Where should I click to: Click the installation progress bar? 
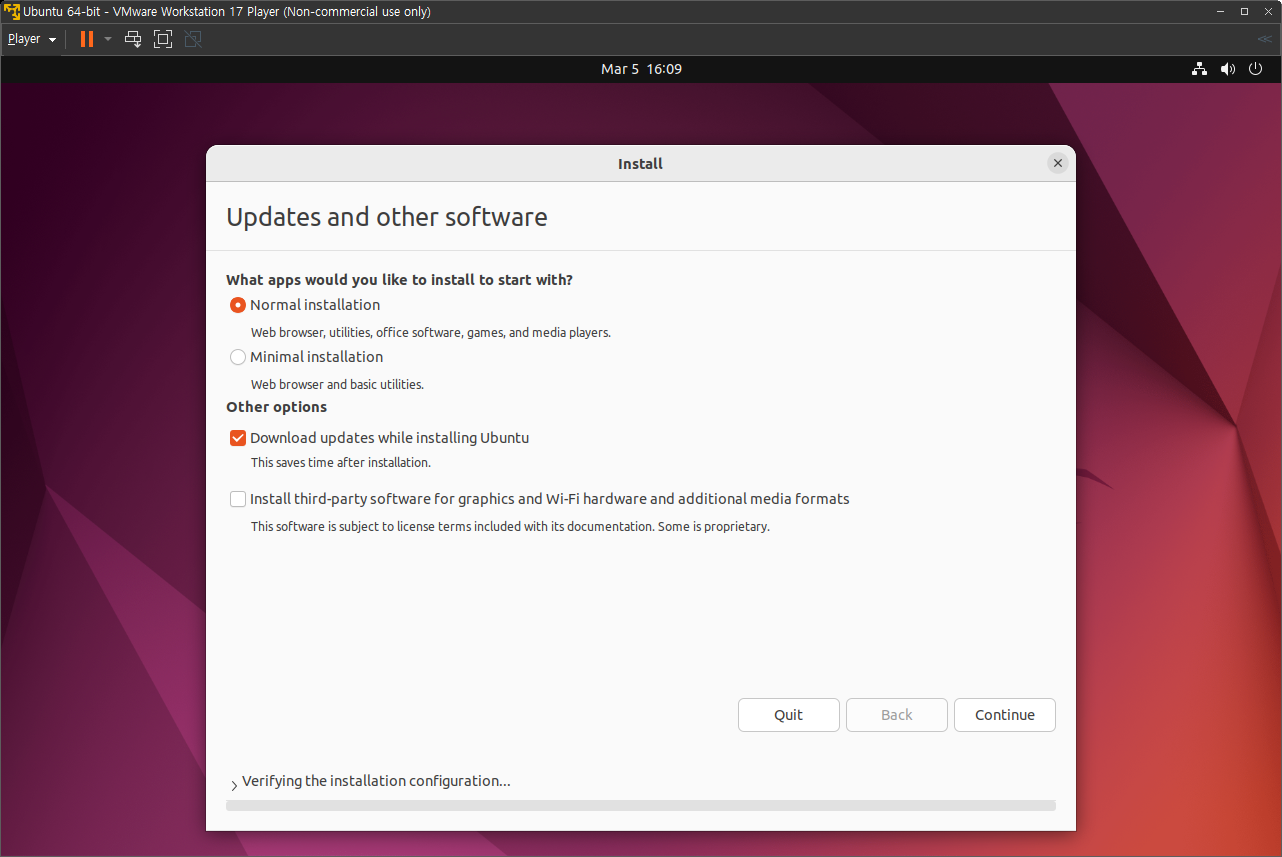tap(641, 805)
